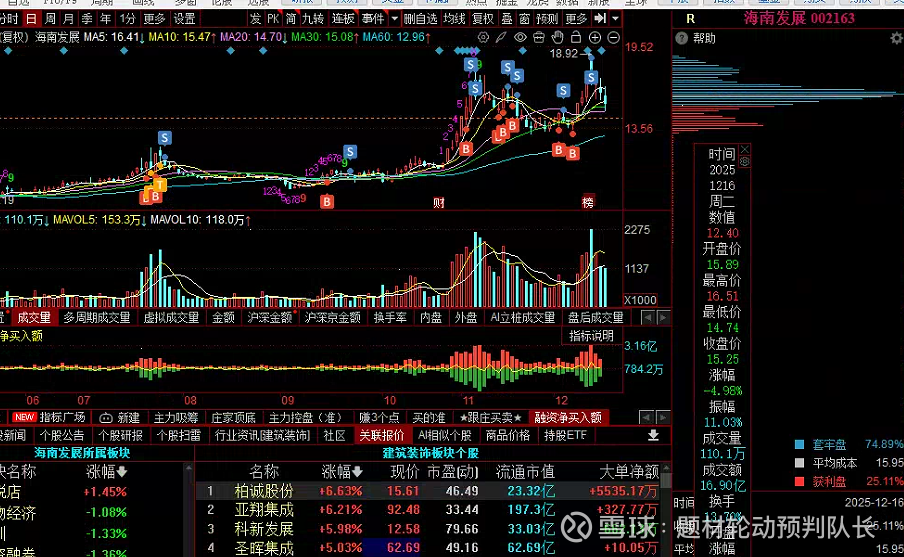Open 设置 period settings
Image resolution: width=904 pixels, height=557 pixels.
click(x=184, y=18)
